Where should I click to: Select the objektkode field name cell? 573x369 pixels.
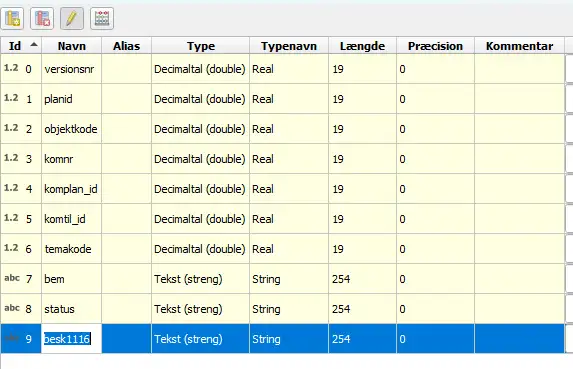pyautogui.click(x=72, y=129)
